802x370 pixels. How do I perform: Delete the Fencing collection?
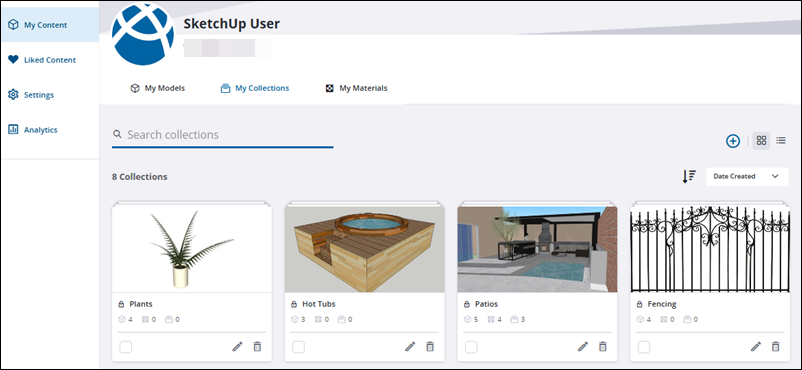pos(776,346)
